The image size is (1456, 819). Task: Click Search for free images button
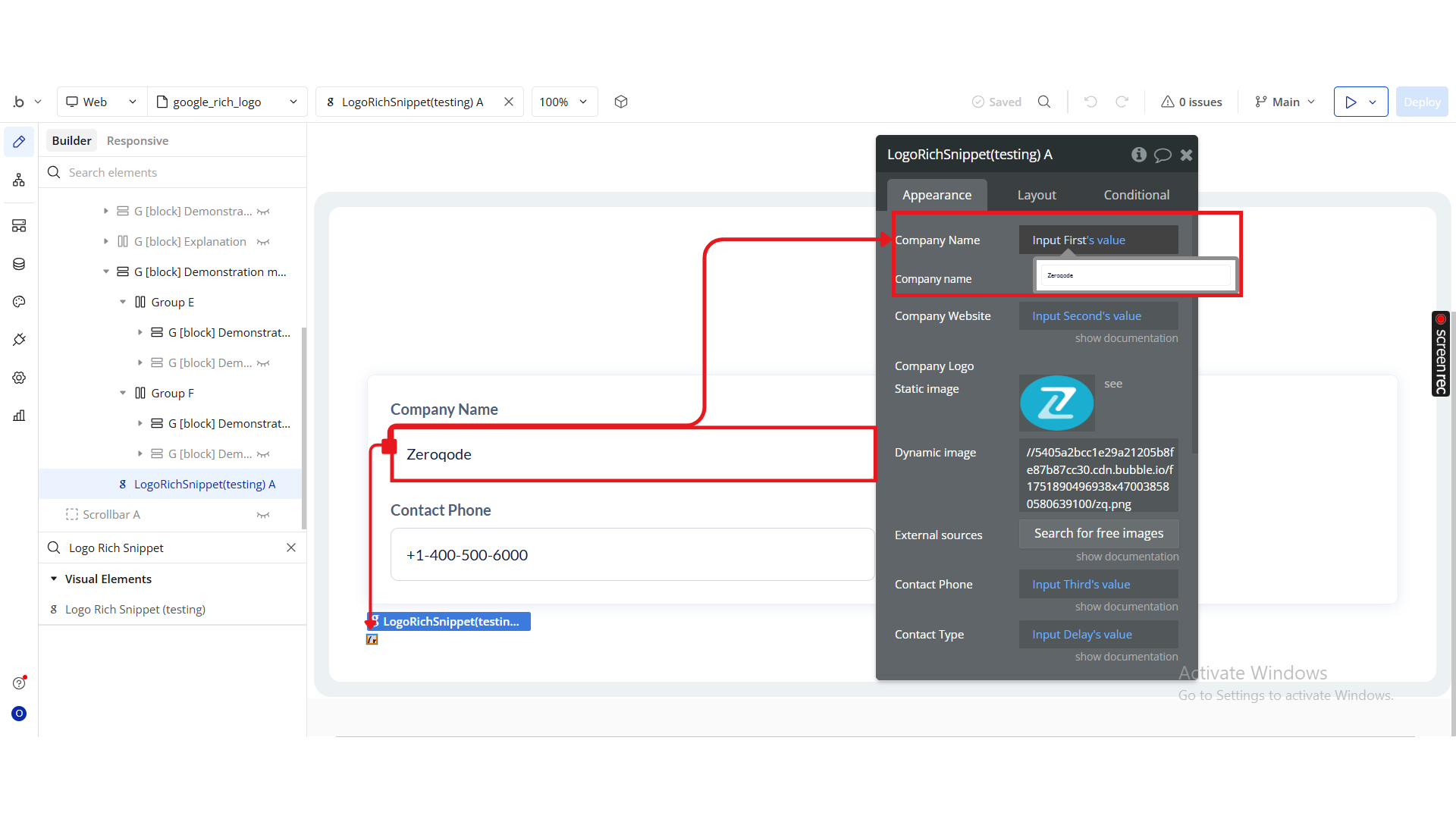tap(1098, 533)
